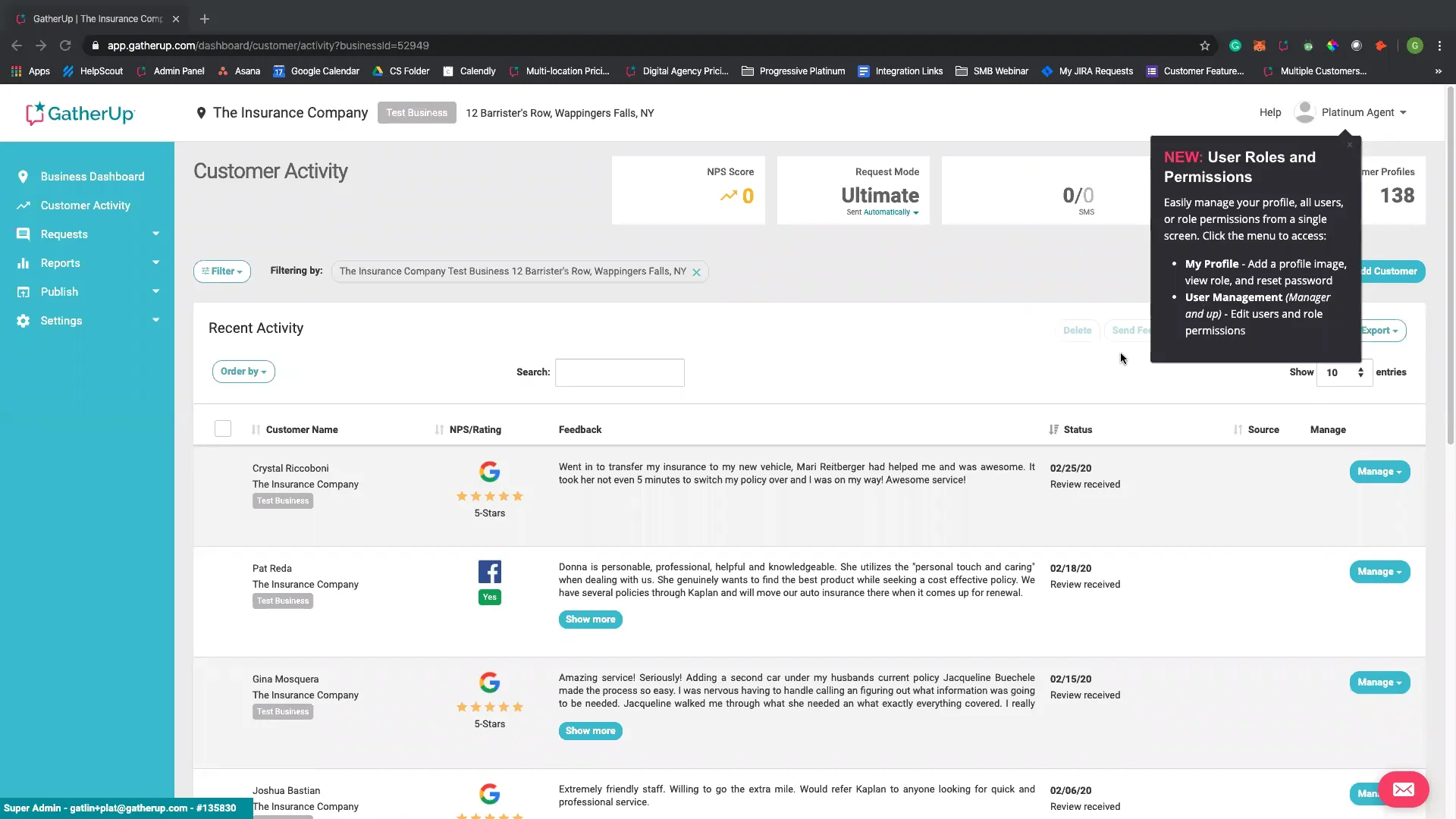The image size is (1456, 819).
Task: Adjust the Show entries stepper arrows
Action: 1360,372
